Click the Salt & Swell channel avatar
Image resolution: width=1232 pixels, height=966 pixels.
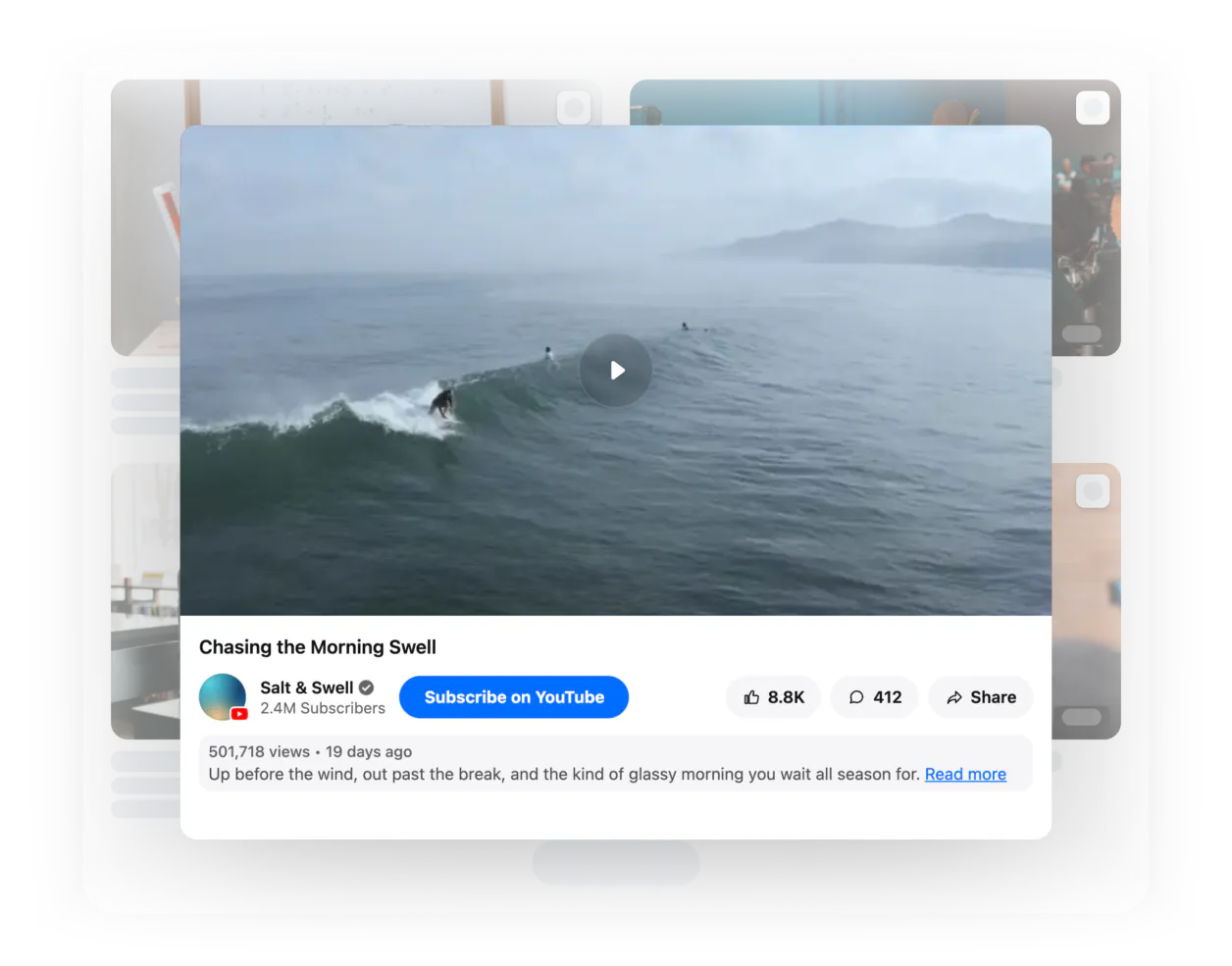[x=223, y=697]
